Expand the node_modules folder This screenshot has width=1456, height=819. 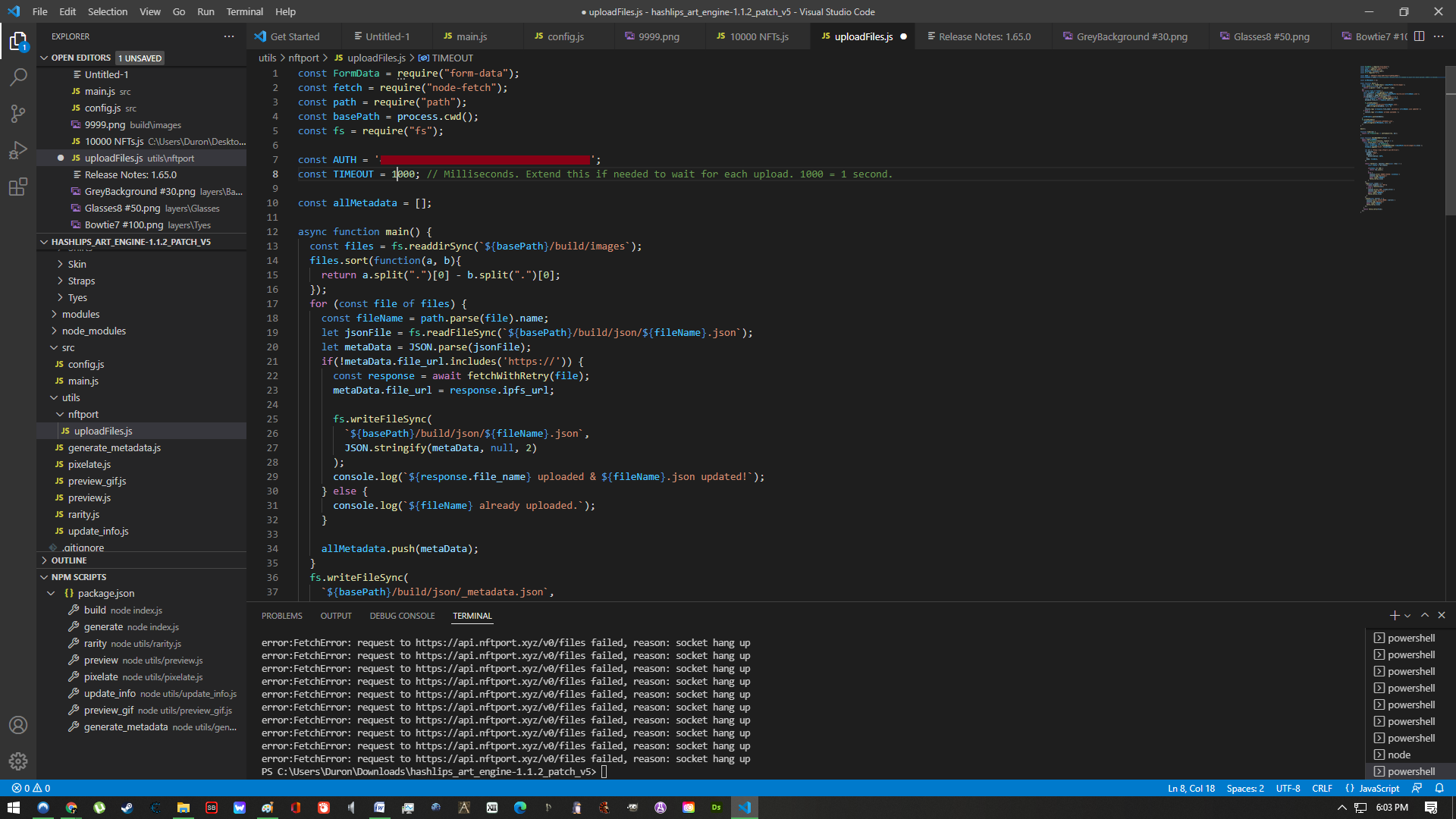(94, 331)
